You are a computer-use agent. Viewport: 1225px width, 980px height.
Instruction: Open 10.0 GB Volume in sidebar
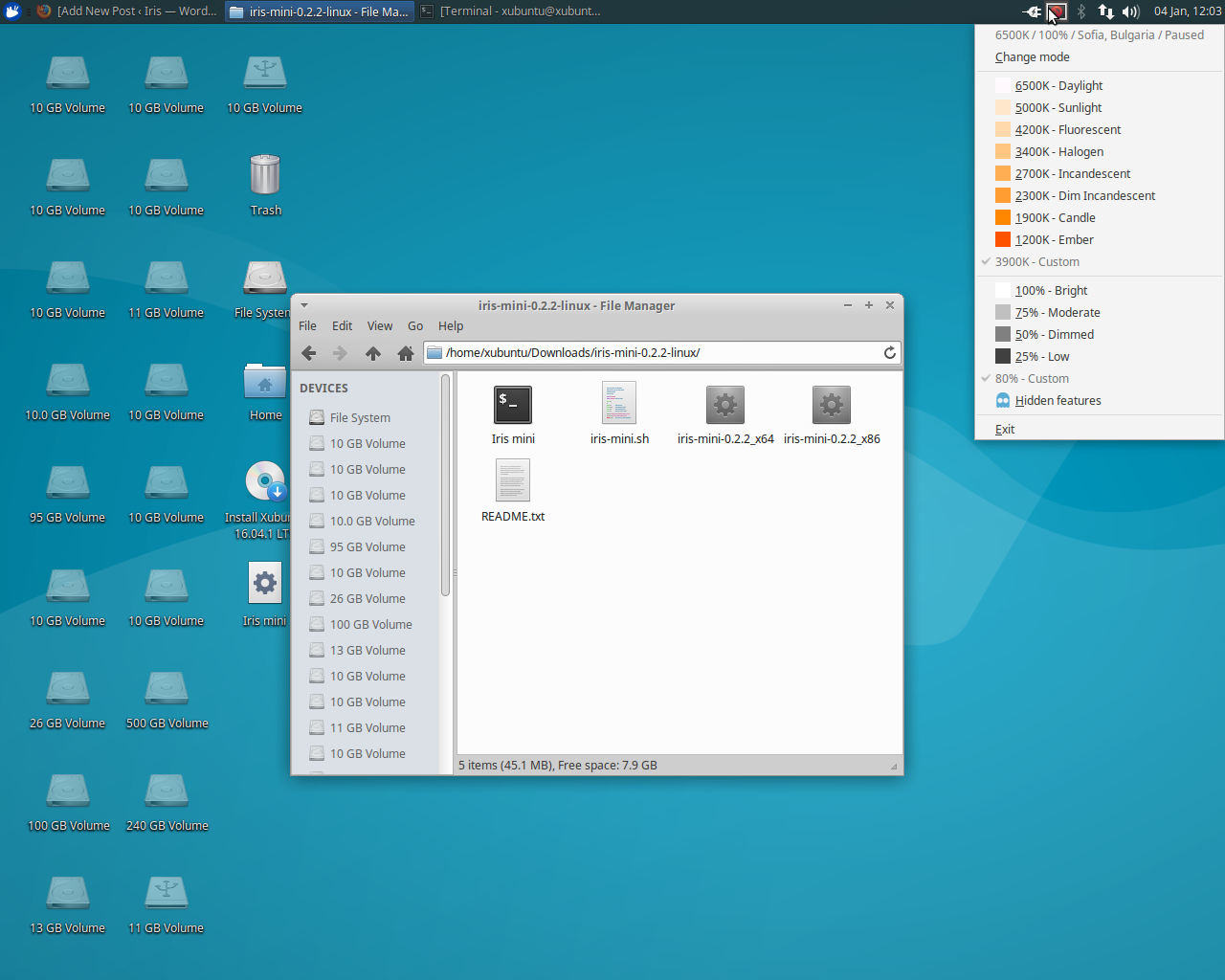tap(370, 521)
